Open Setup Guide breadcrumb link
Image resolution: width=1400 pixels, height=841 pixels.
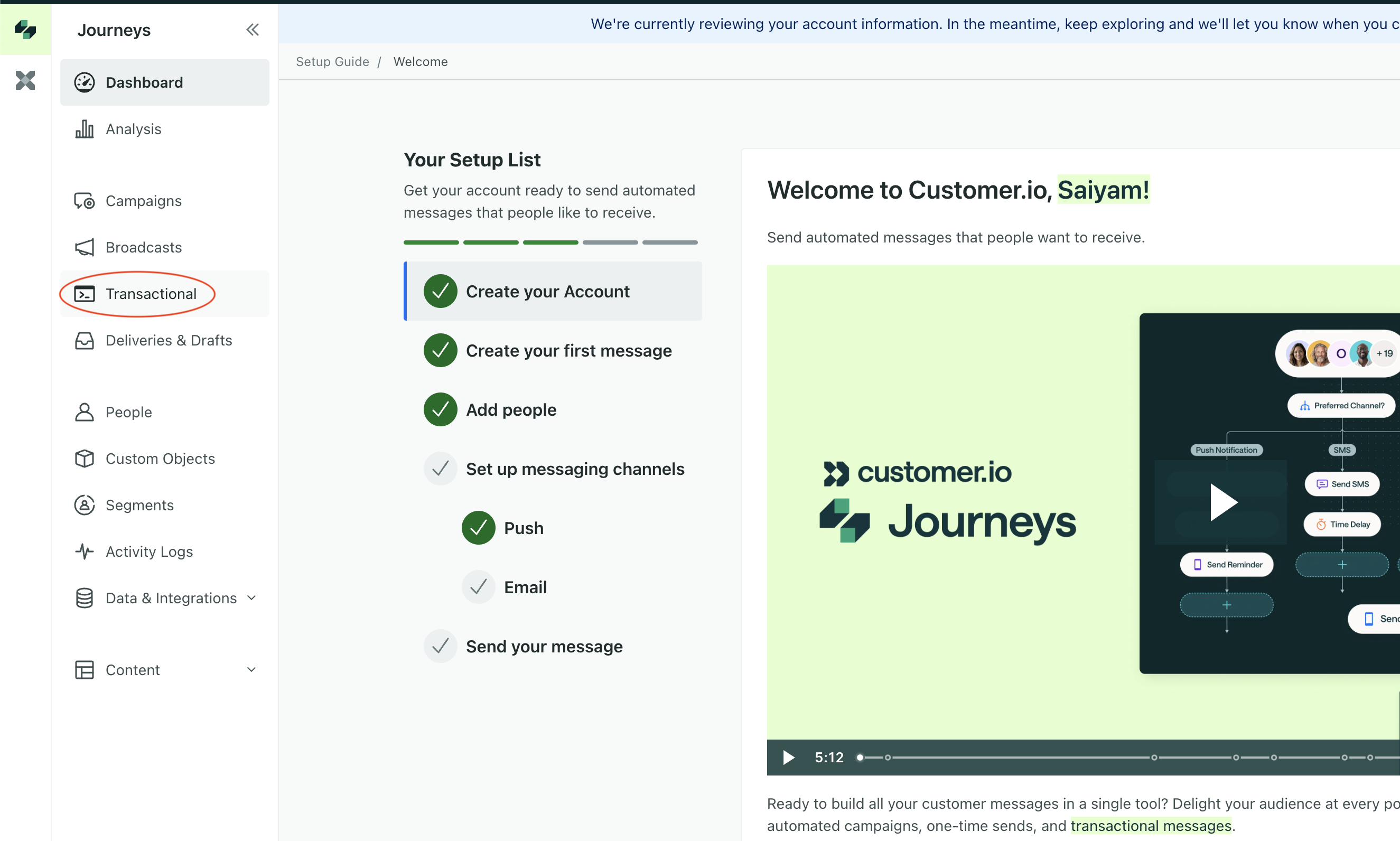(332, 62)
